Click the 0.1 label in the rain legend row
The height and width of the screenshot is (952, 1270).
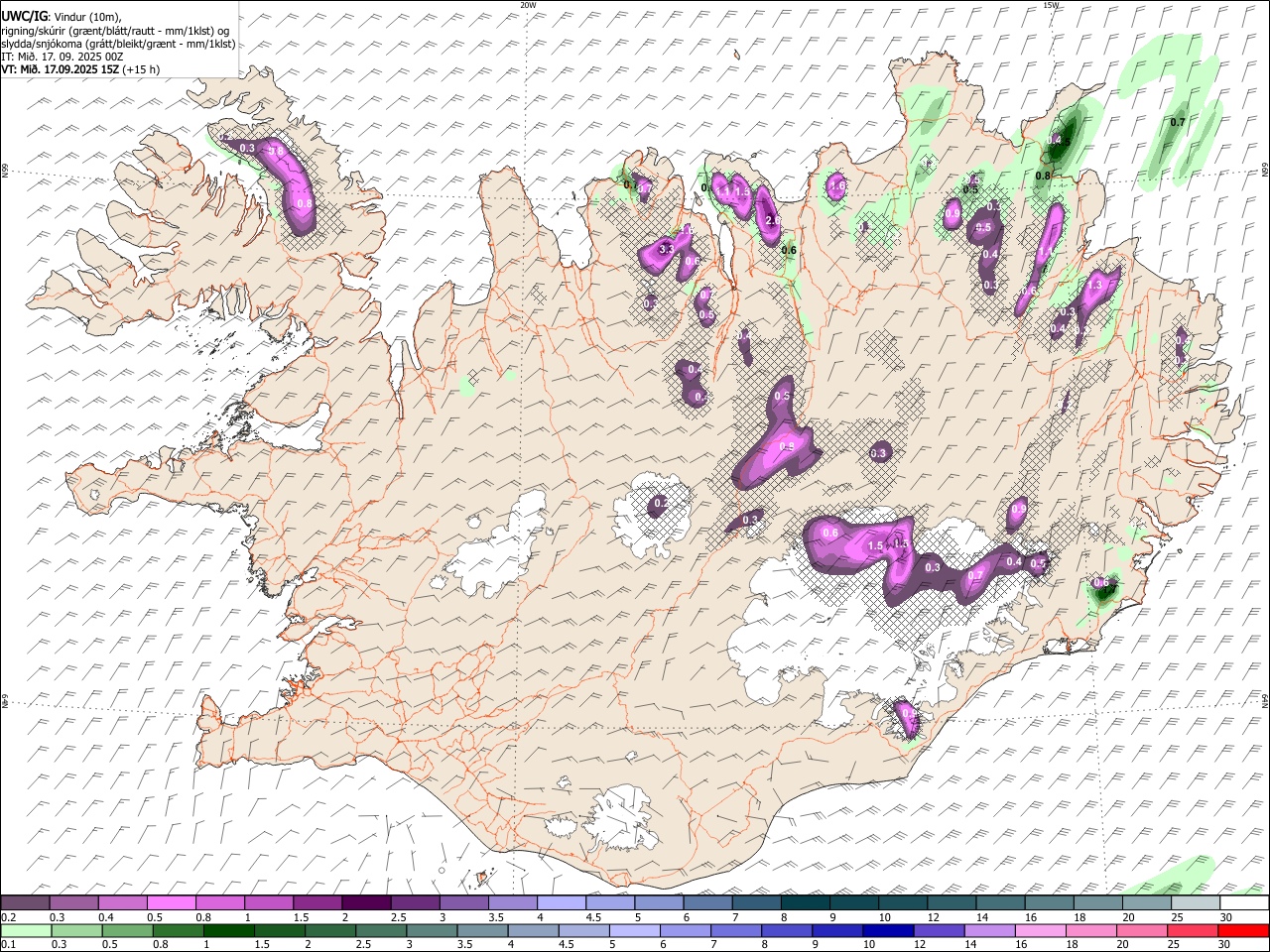(9, 945)
